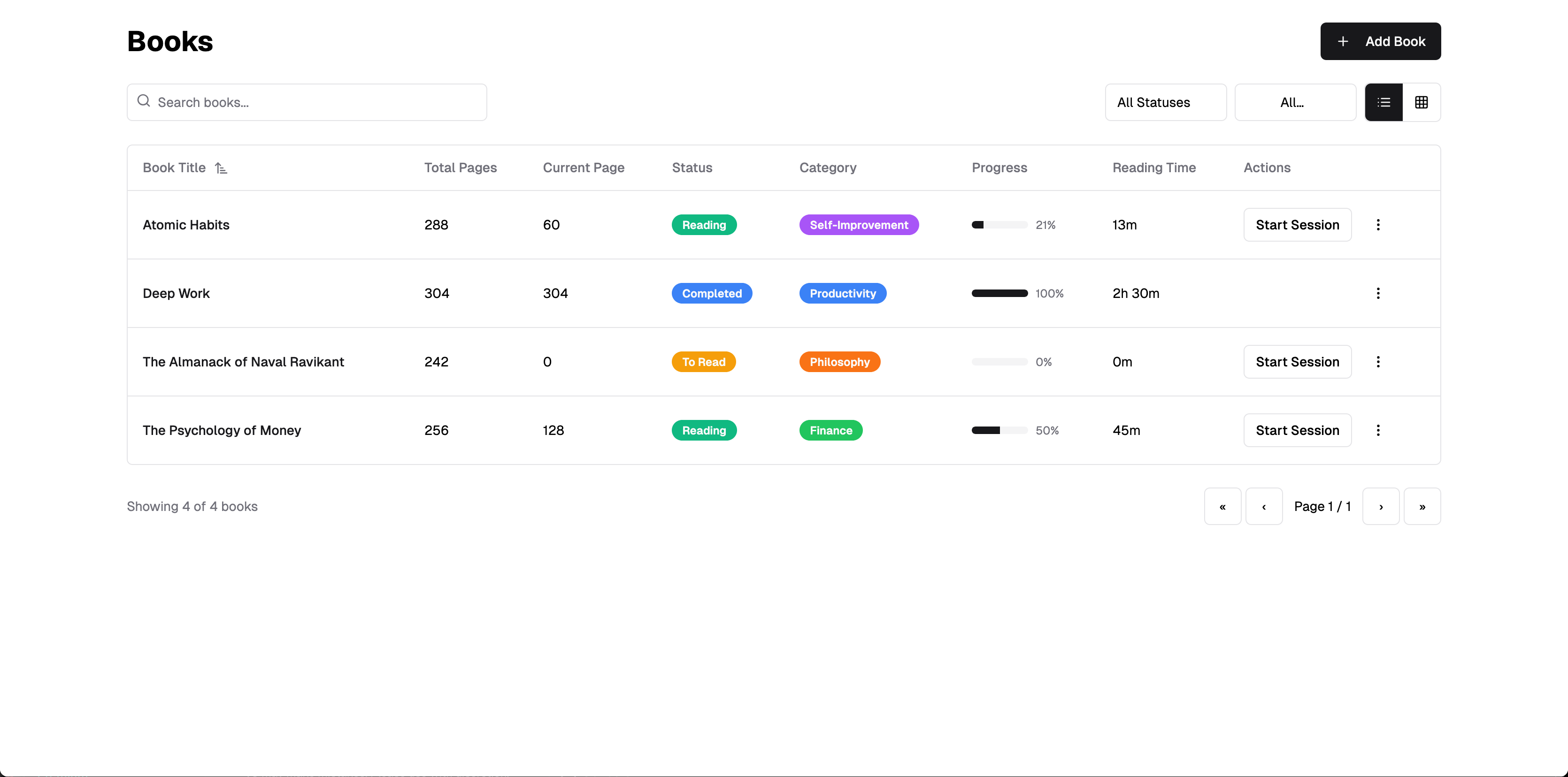Image resolution: width=1568 pixels, height=777 pixels.
Task: Click the Showing 4 of 4 books text
Action: [x=192, y=506]
